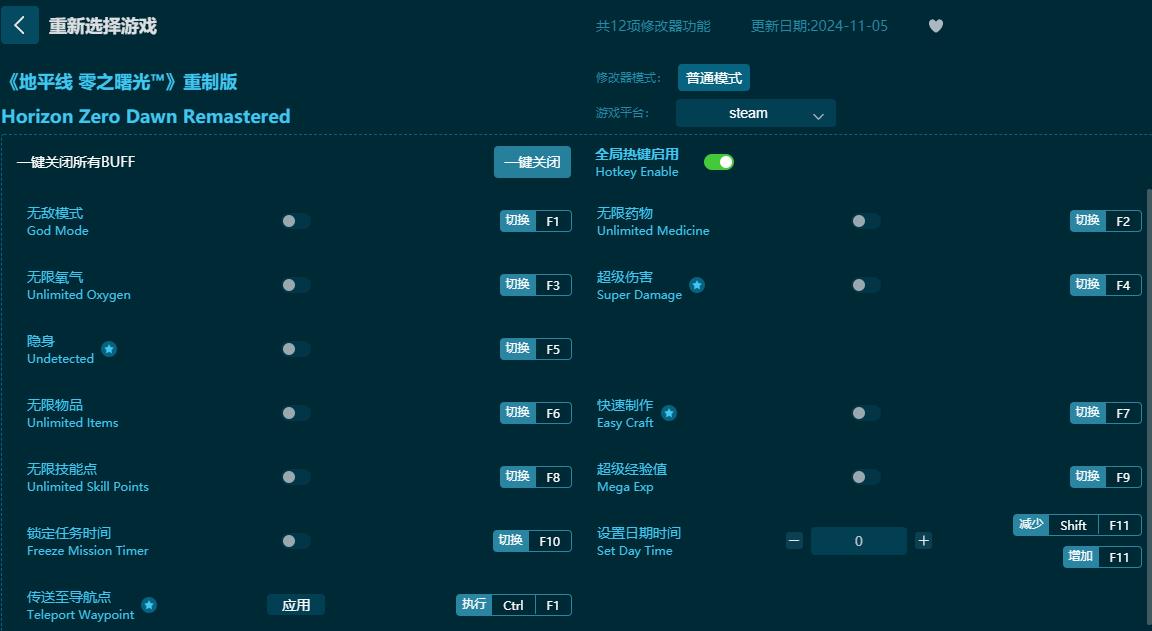Enable Easy Craft toggle
Screen dimensions: 1152x631
pos(865,413)
